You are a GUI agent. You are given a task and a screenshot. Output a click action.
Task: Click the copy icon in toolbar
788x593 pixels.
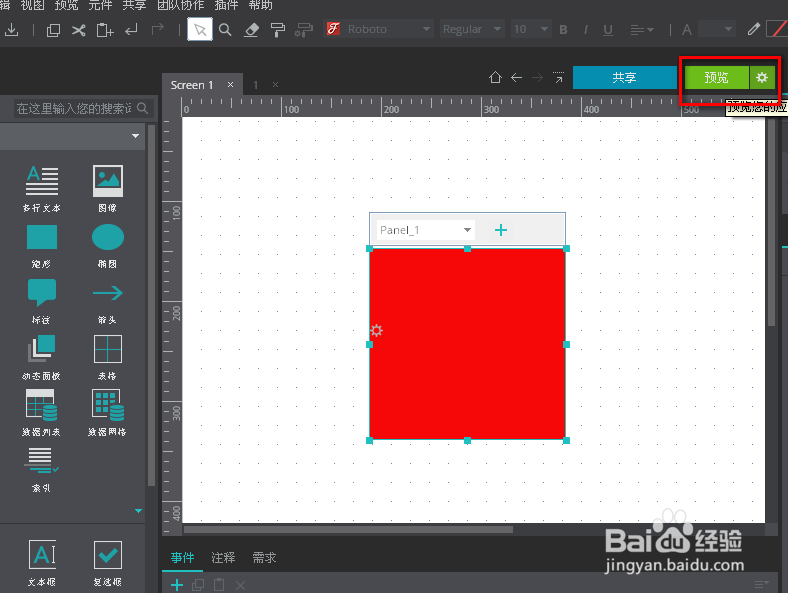click(x=53, y=30)
